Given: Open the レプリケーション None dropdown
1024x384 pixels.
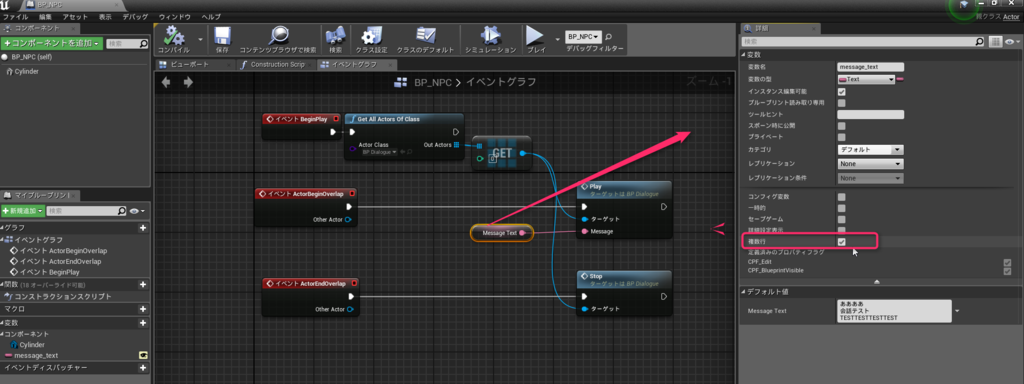Looking at the screenshot, I should [871, 163].
